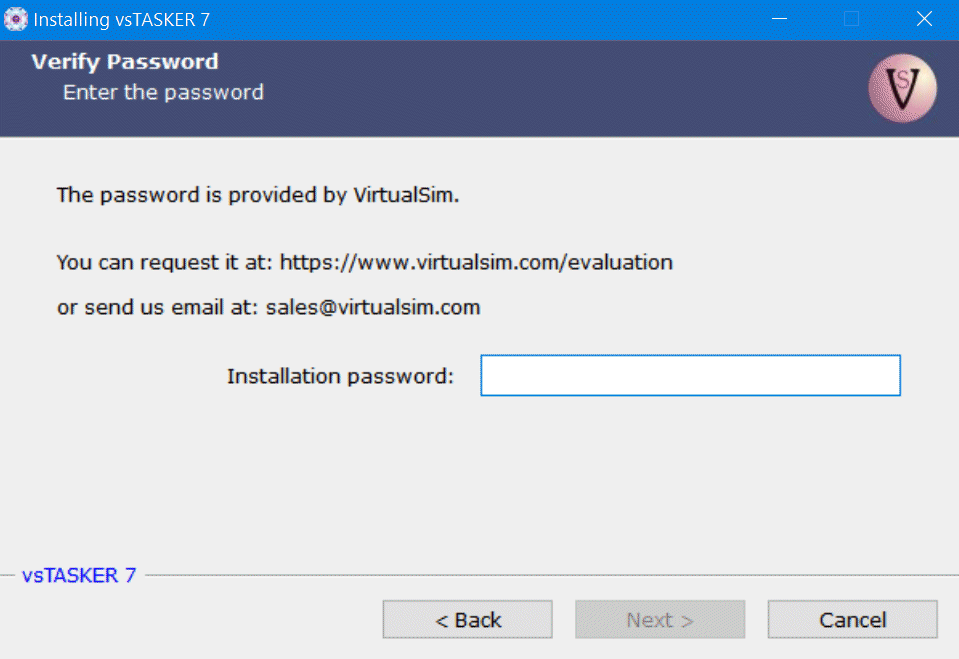Viewport: 959px width, 659px height.
Task: Click "The password is provided by VirtualSim." text
Action: click(x=258, y=195)
